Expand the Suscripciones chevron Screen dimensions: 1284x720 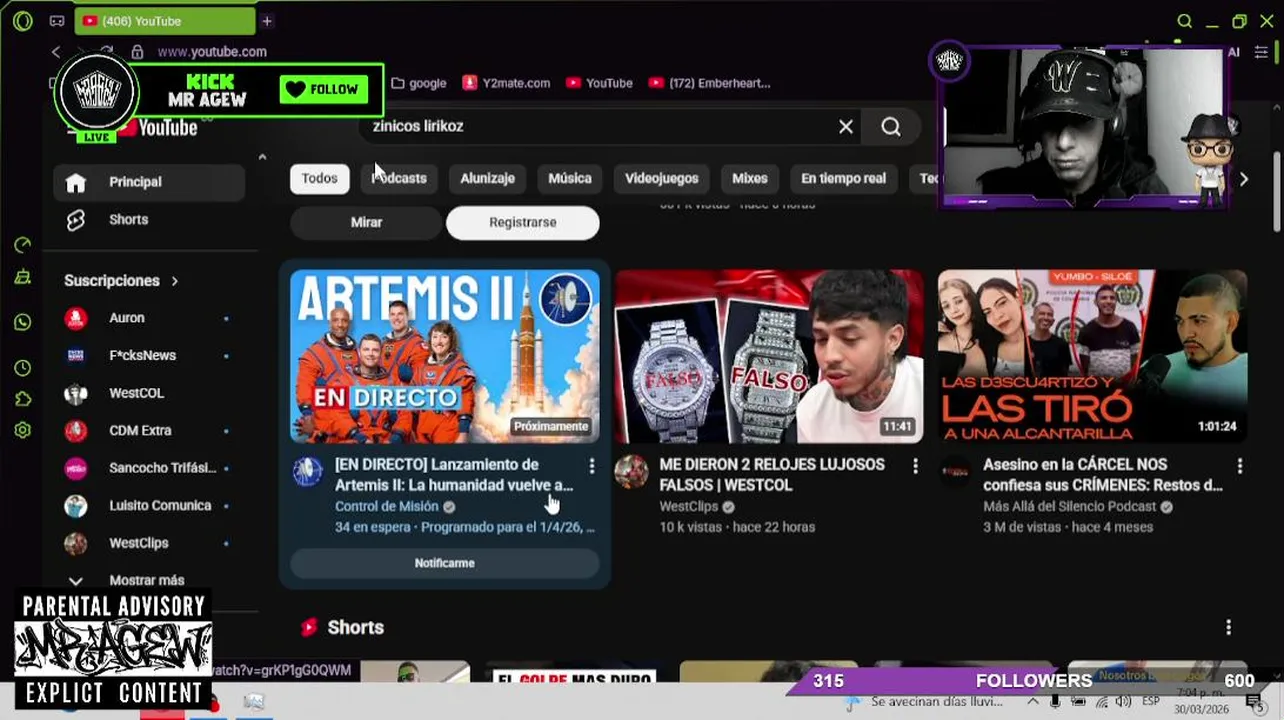coord(174,281)
